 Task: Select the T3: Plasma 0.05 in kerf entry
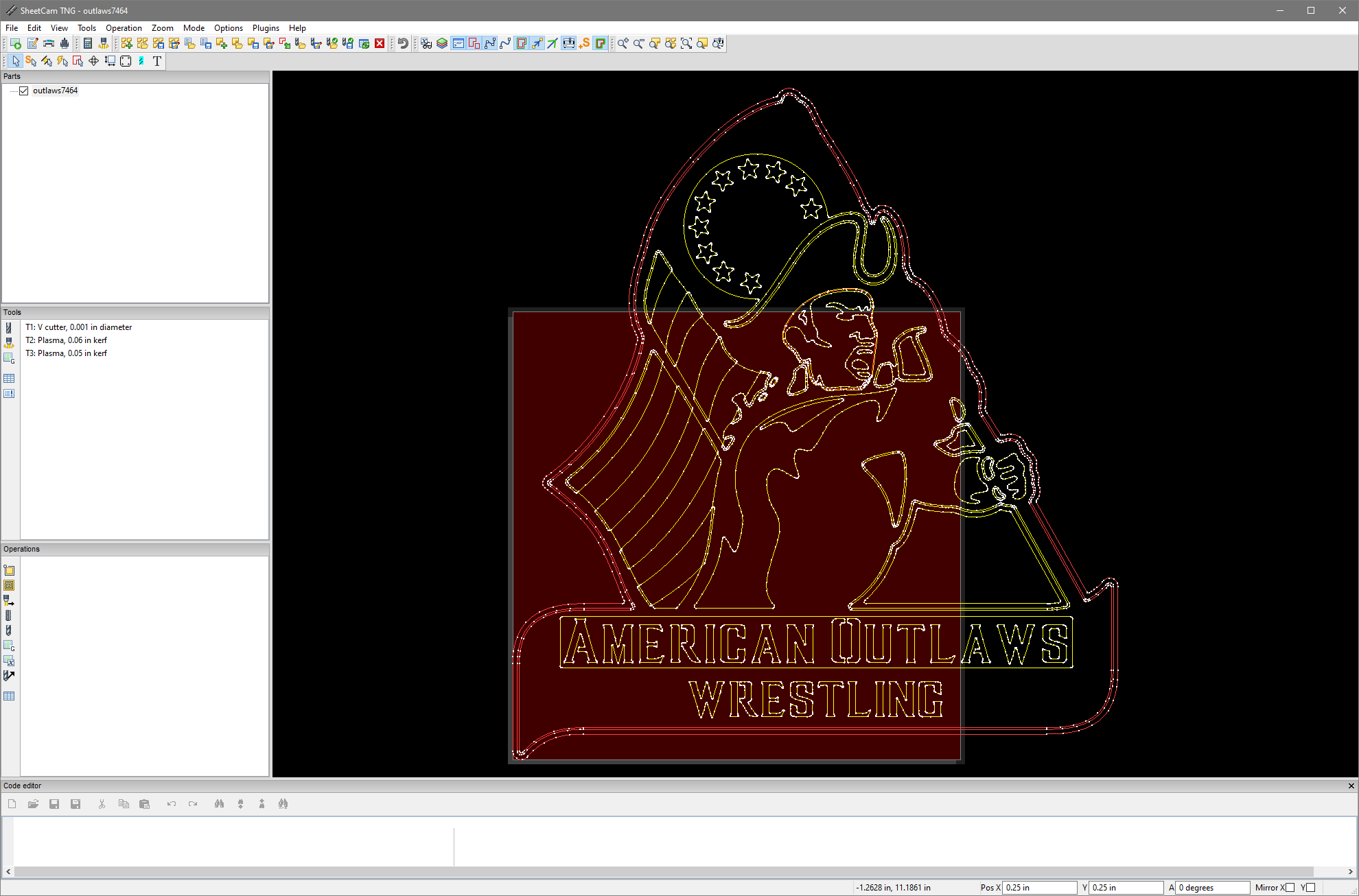(x=66, y=353)
